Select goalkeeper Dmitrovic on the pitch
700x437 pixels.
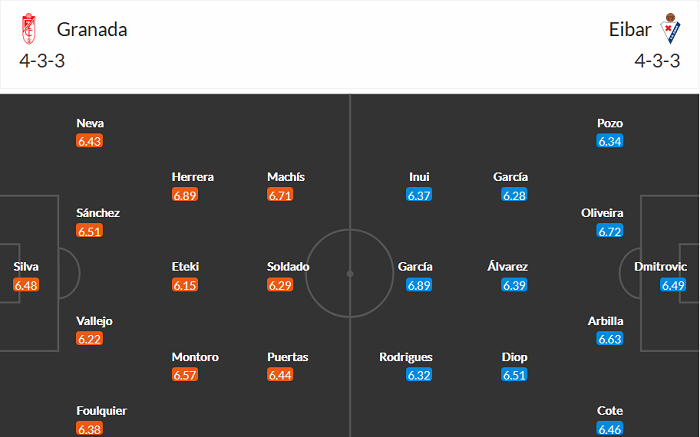(661, 267)
